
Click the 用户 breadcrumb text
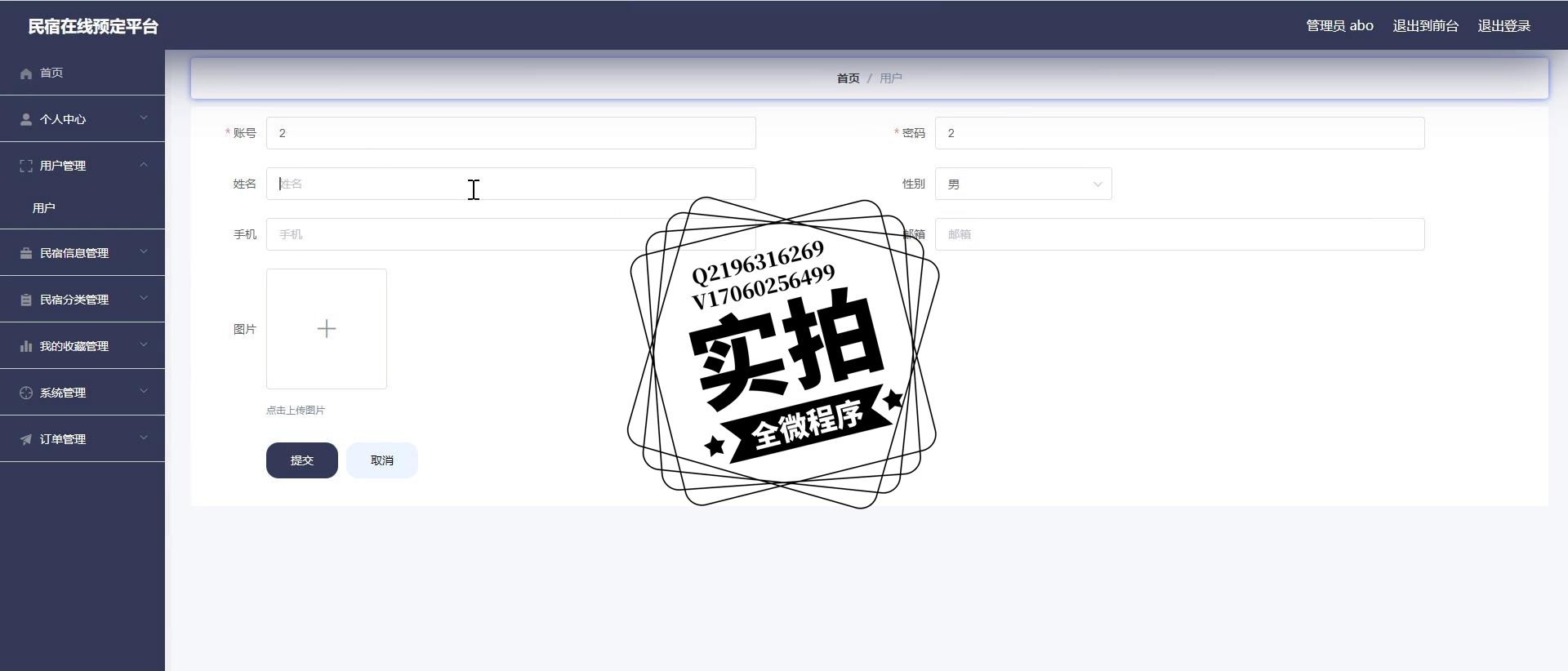(890, 78)
